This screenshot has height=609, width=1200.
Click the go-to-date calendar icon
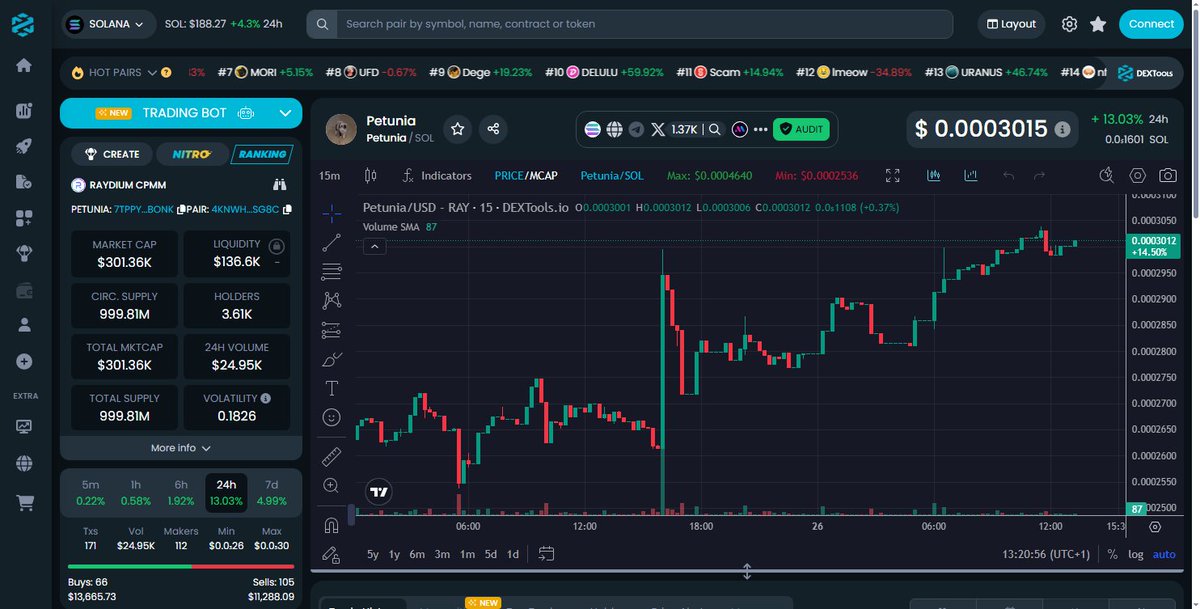[546, 554]
